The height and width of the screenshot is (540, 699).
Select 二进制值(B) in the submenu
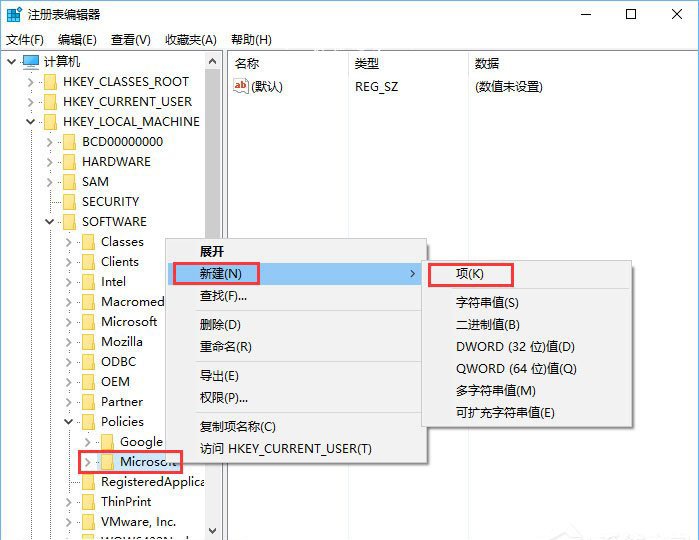coord(527,325)
